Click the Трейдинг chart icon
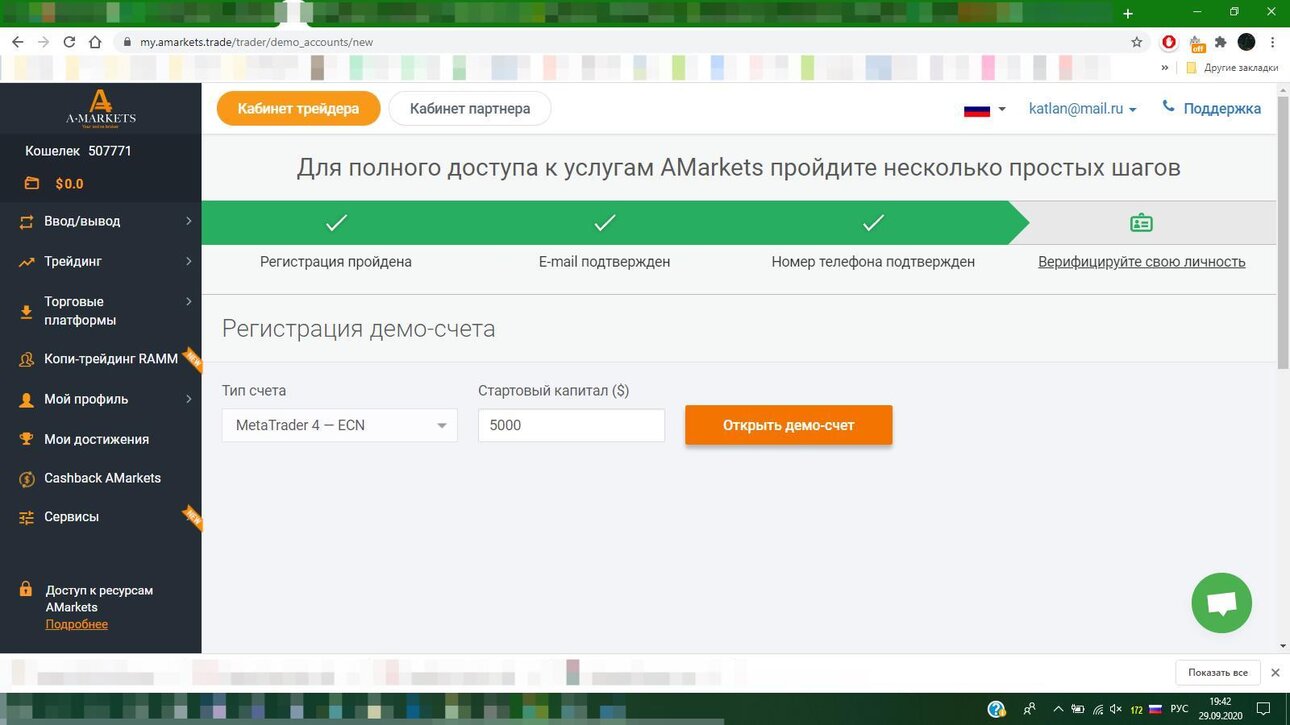The width and height of the screenshot is (1290, 725). click(26, 262)
